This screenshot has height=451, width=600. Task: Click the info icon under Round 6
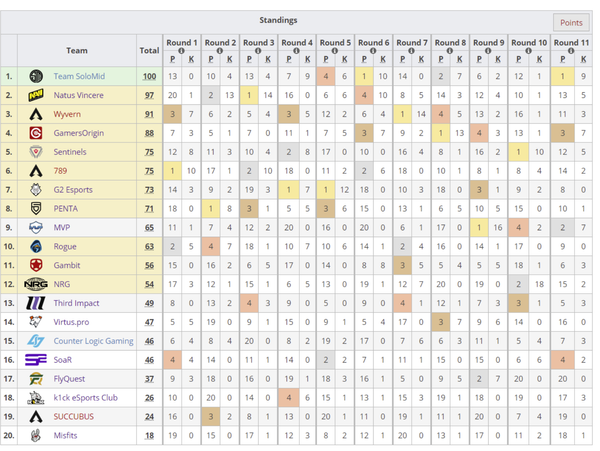click(x=373, y=50)
